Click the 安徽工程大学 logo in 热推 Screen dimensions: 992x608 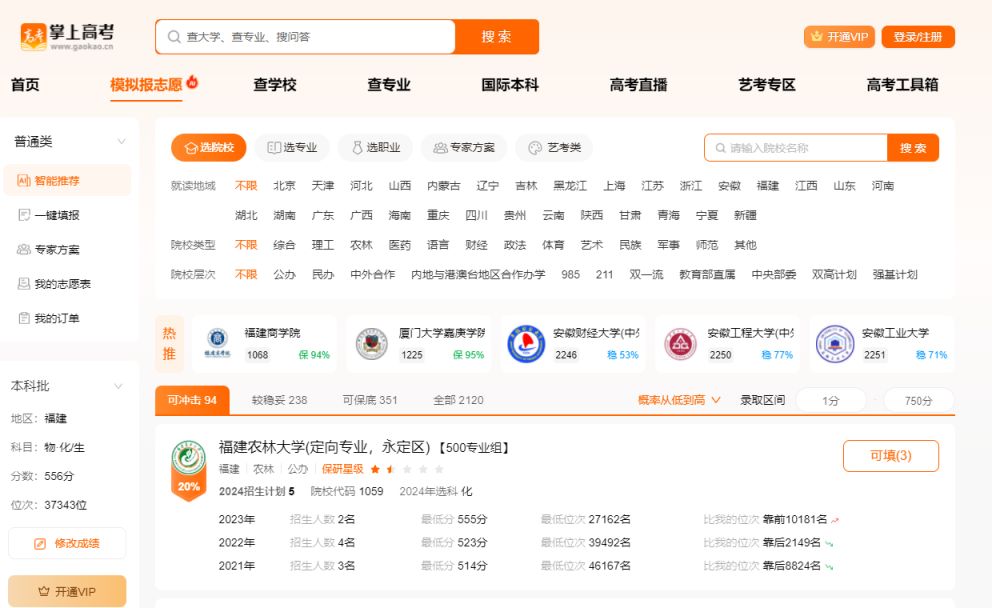coord(680,344)
